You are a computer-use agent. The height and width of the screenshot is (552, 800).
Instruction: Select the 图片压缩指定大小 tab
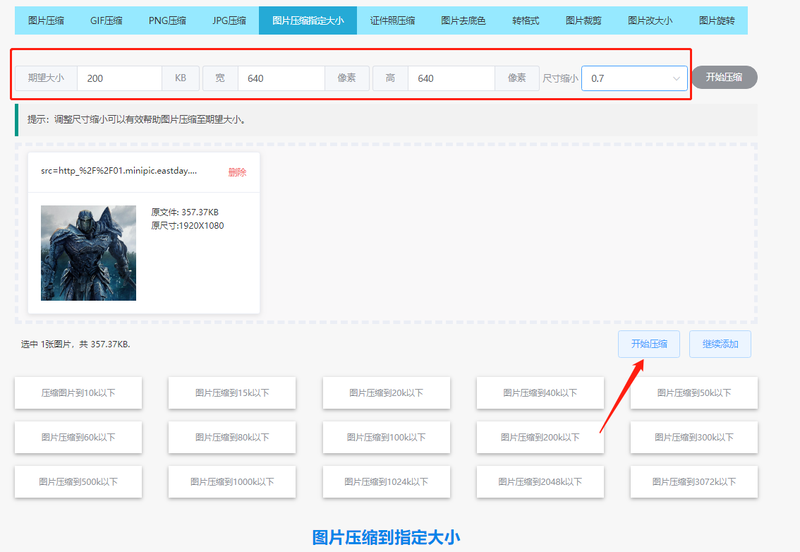click(308, 20)
